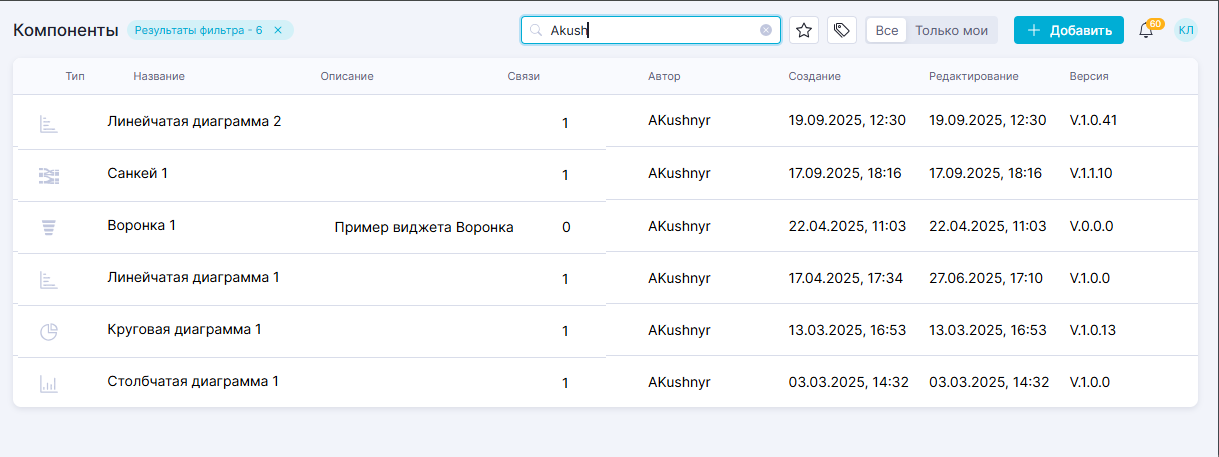Click the favorites star icon
This screenshot has width=1219, height=457.
[x=804, y=30]
